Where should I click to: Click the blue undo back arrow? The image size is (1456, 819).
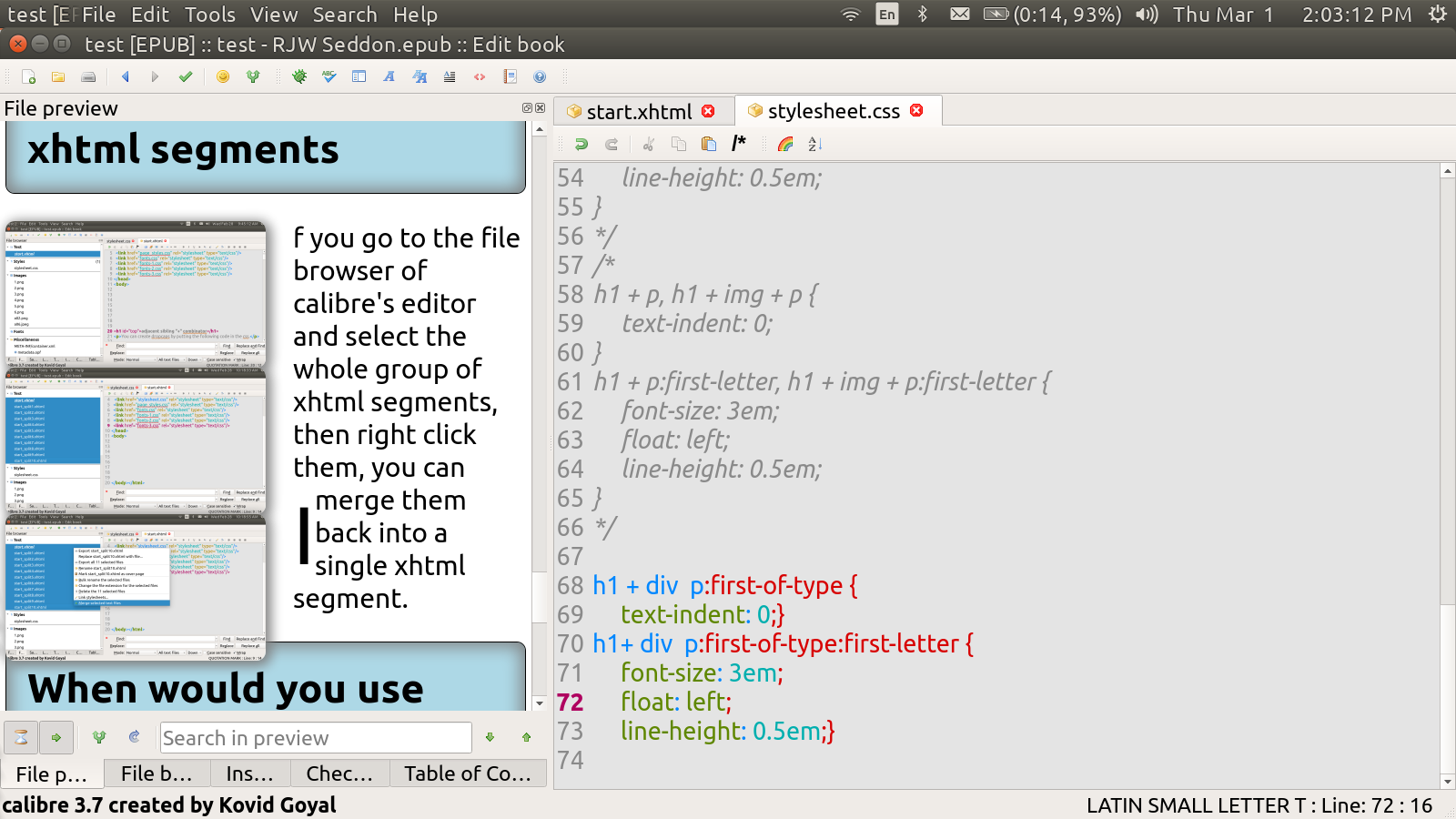(x=125, y=77)
